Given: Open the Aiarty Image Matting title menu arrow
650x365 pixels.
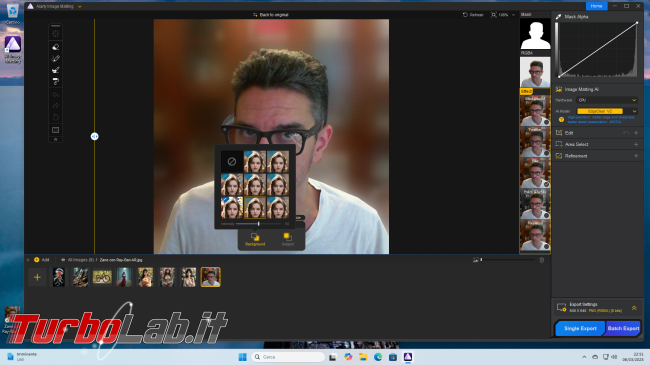Looking at the screenshot, I should (80, 6).
